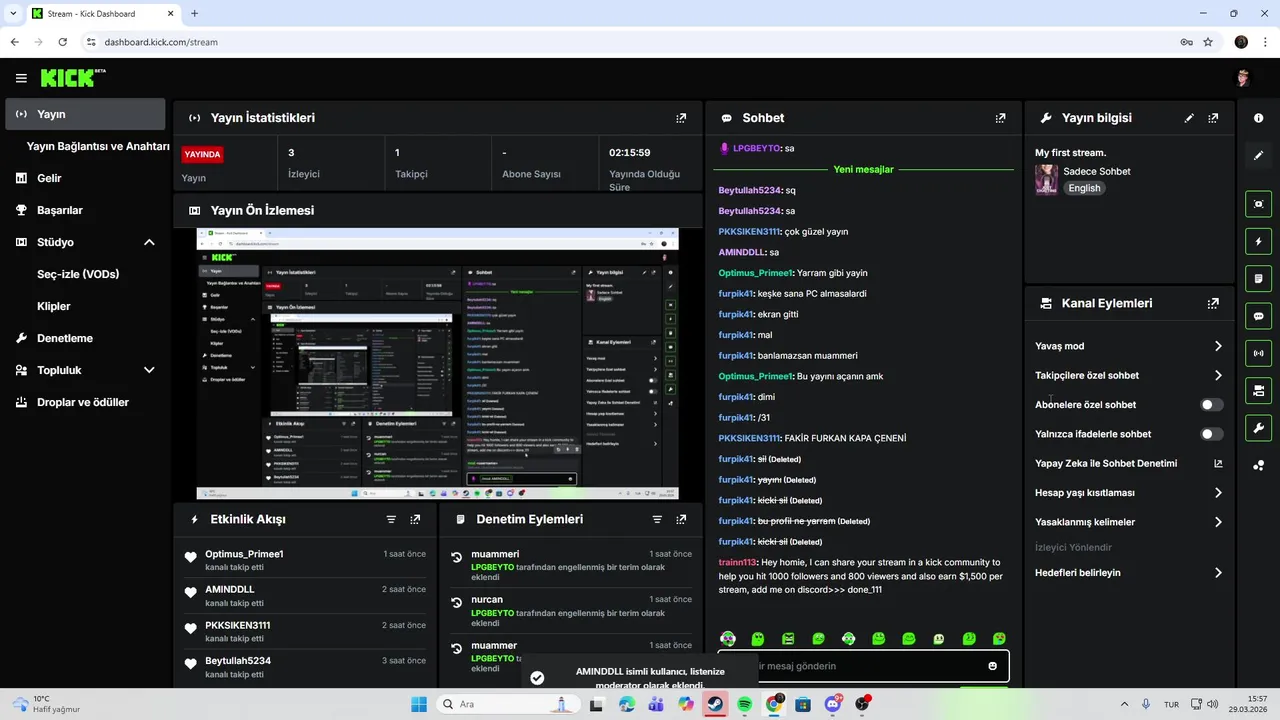1280x720 pixels.
Task: Click the info icon in the right rail
Action: coord(1259,118)
